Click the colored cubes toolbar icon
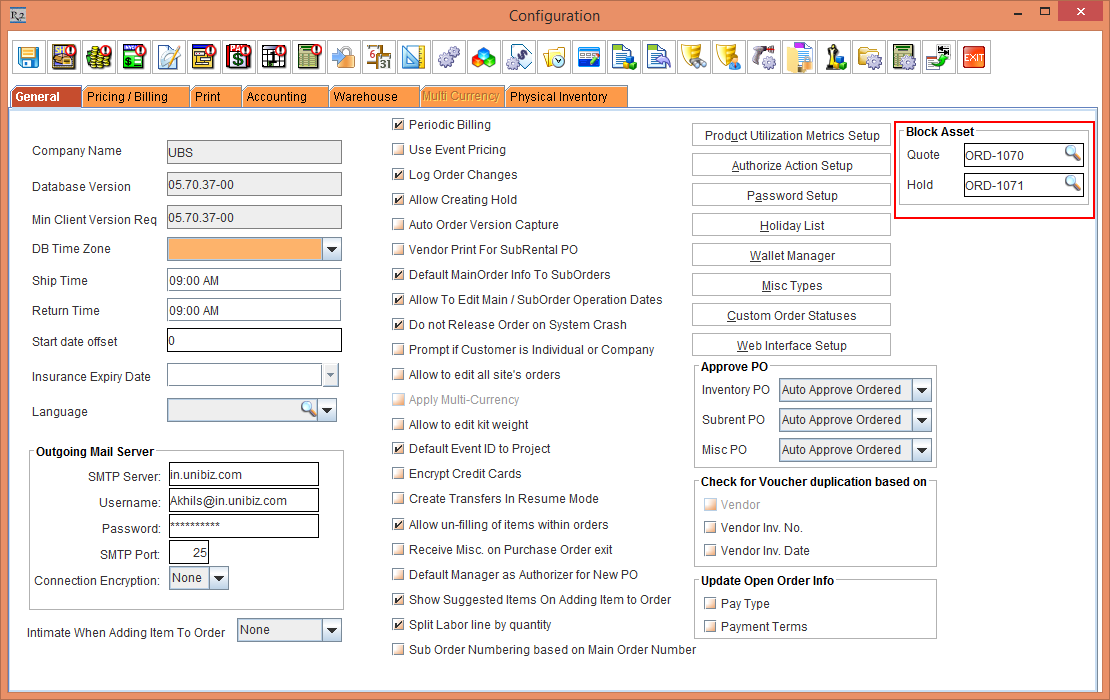This screenshot has width=1110, height=700. [483, 57]
